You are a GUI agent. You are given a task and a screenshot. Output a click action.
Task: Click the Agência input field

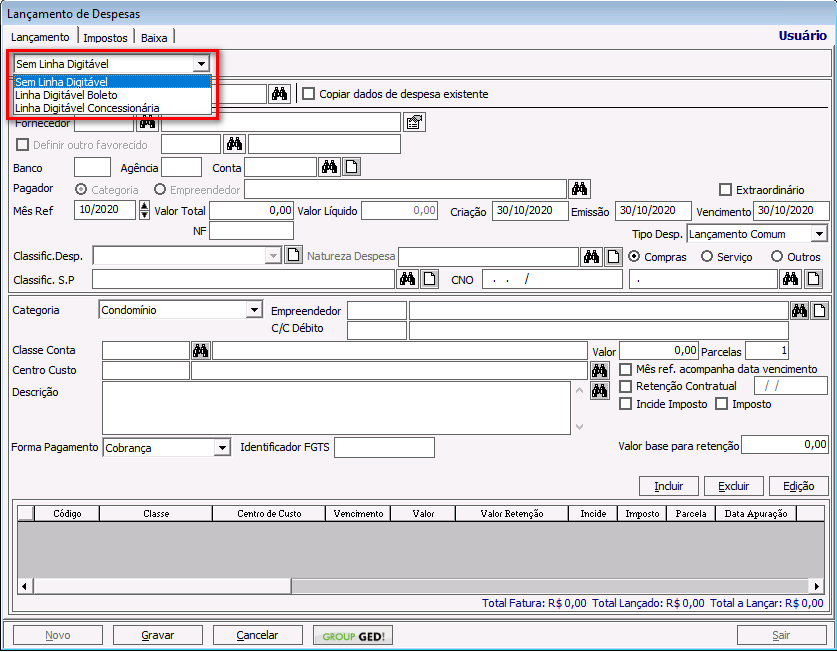(x=181, y=167)
